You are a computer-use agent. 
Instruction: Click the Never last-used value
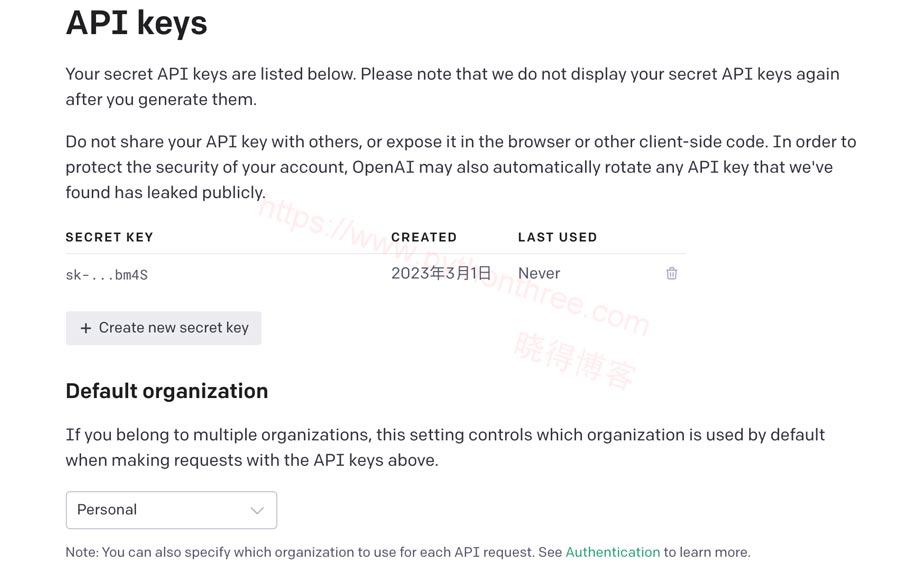point(539,273)
